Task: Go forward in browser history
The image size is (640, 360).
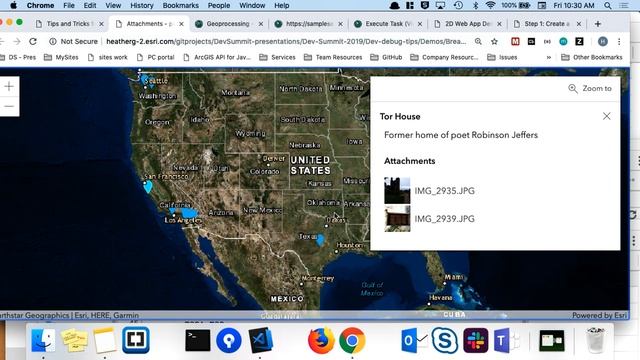Action: (17, 41)
